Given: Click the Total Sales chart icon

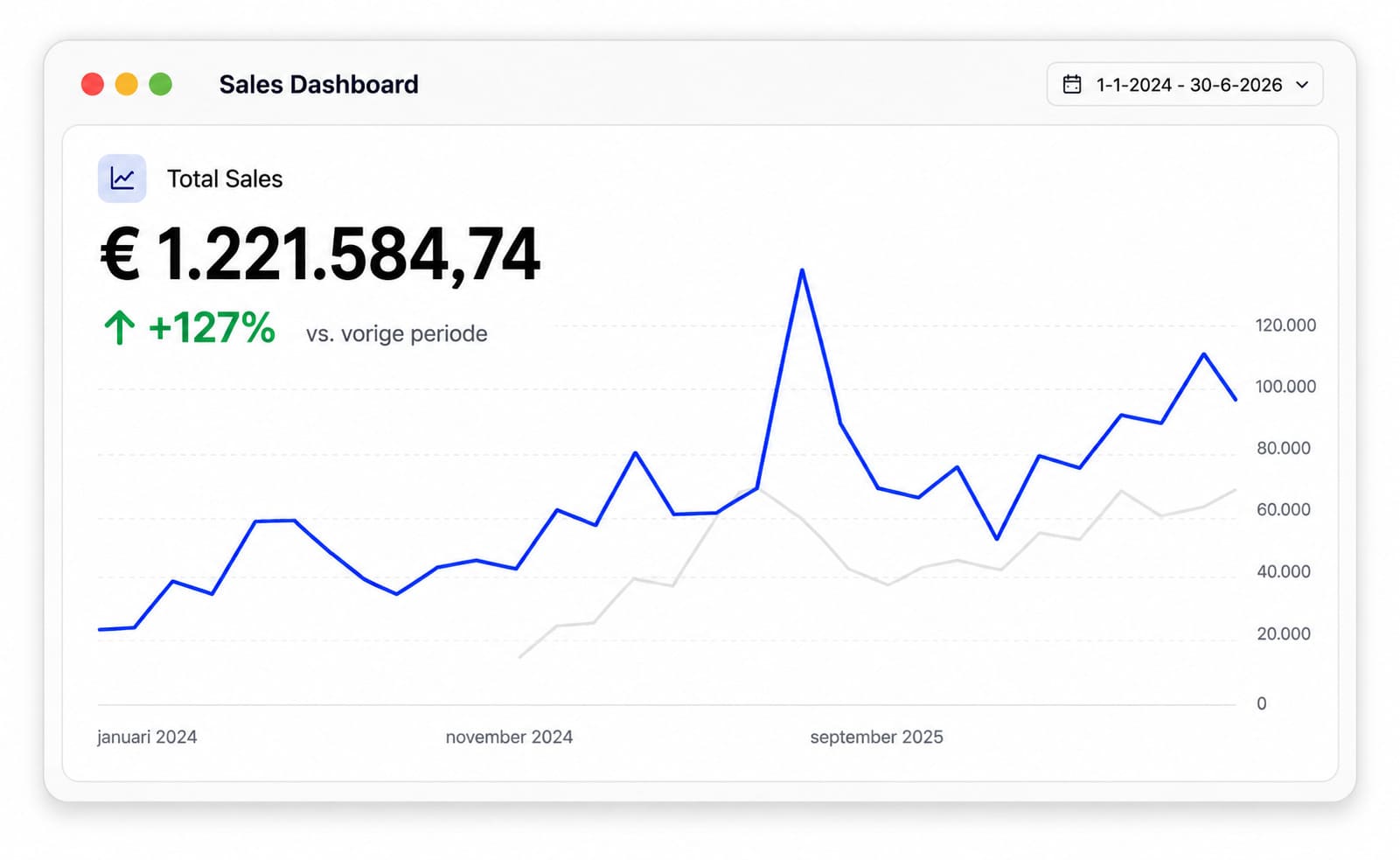Looking at the screenshot, I should (x=122, y=178).
